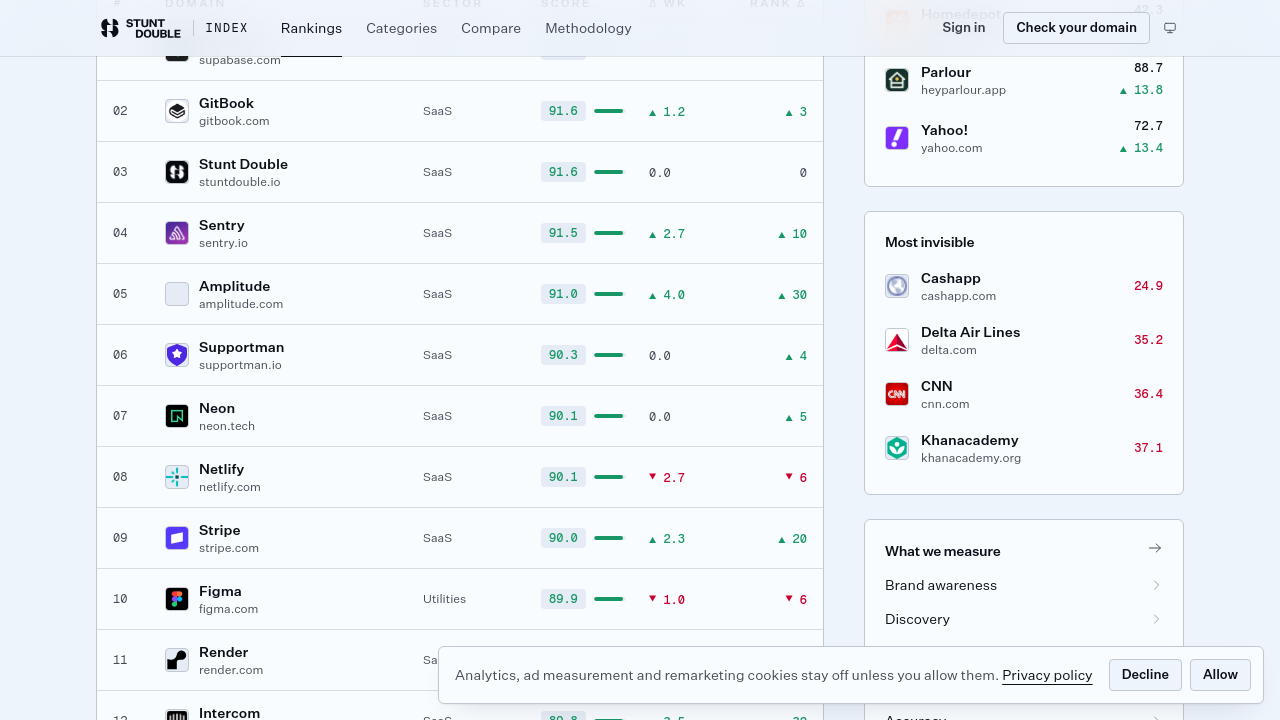Click the khanacademy.org domain text

971,458
